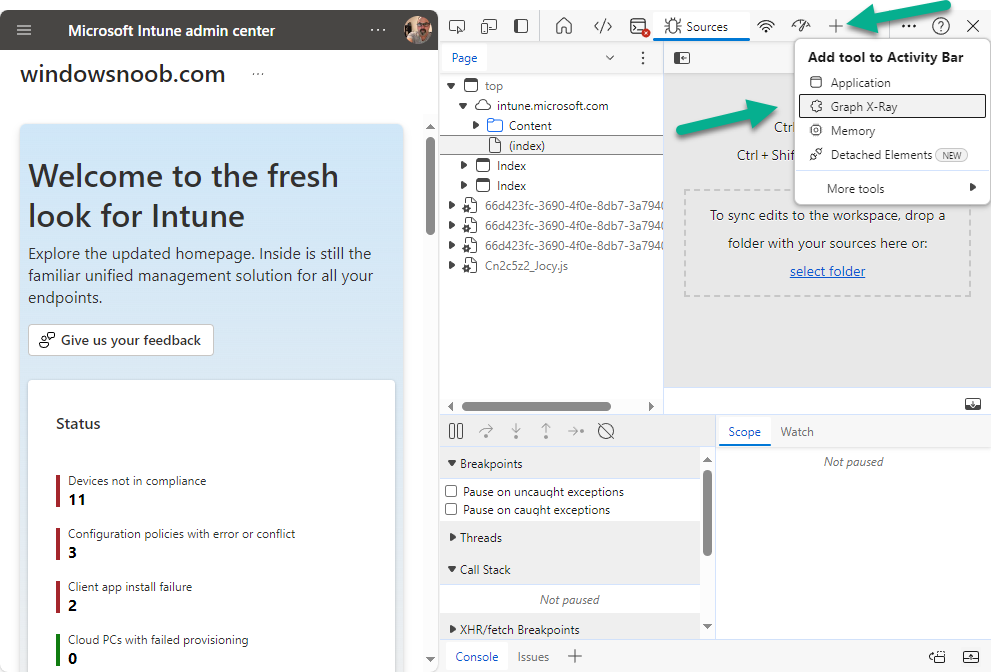Open Intune header more options ellipsis
The width and height of the screenshot is (991, 672).
tap(378, 30)
